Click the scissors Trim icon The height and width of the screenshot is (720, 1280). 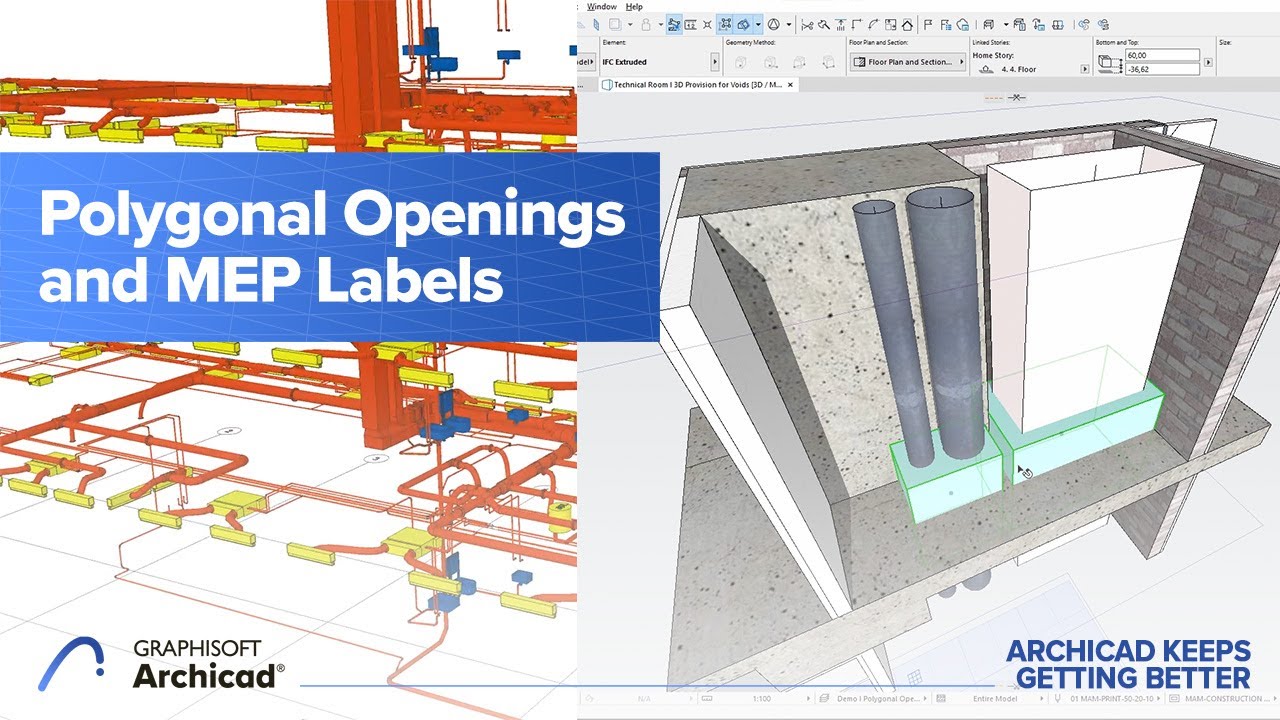(807, 24)
